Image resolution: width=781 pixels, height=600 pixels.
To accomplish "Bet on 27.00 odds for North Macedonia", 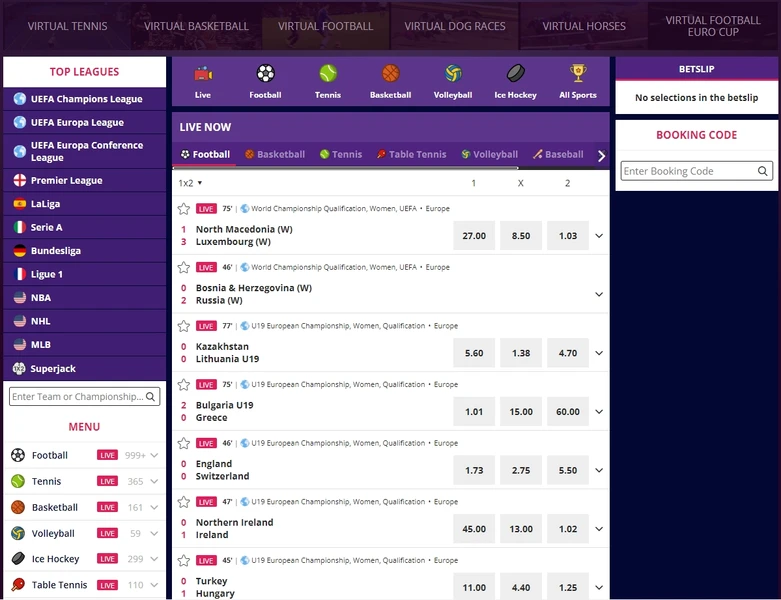I will 474,236.
